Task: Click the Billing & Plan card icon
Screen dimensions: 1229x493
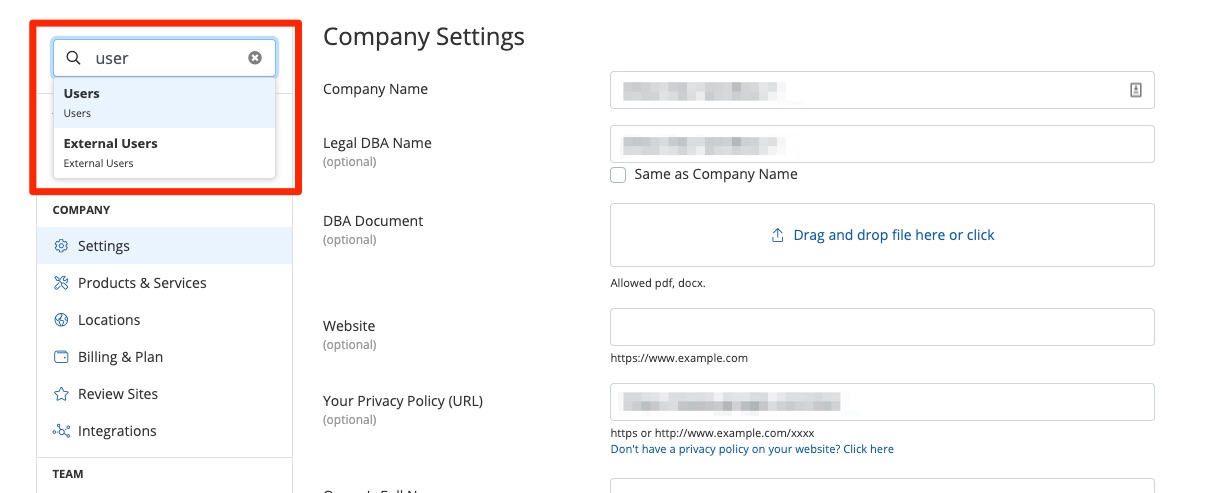Action: pos(61,357)
